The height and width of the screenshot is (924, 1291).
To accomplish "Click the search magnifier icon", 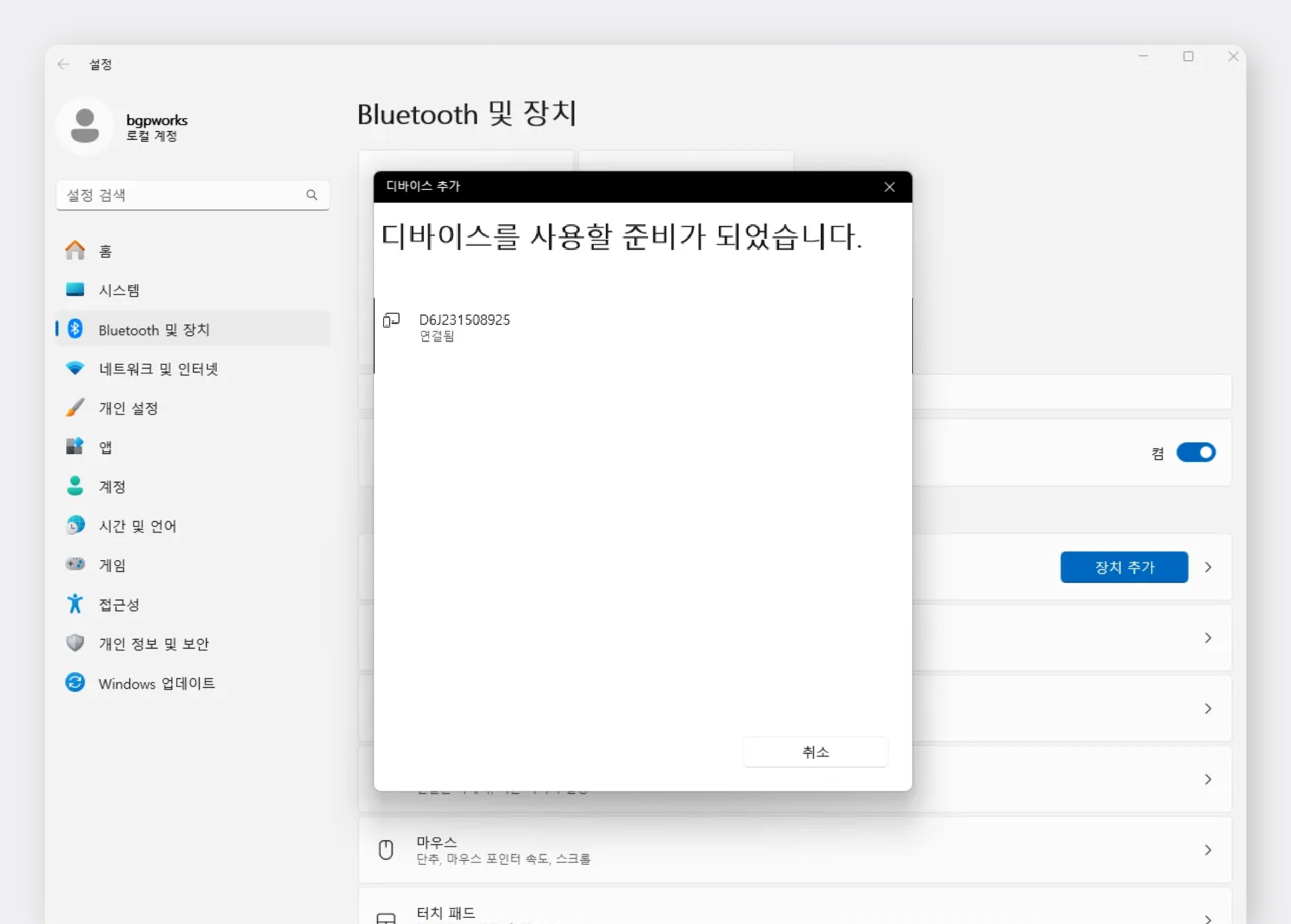I will point(312,195).
